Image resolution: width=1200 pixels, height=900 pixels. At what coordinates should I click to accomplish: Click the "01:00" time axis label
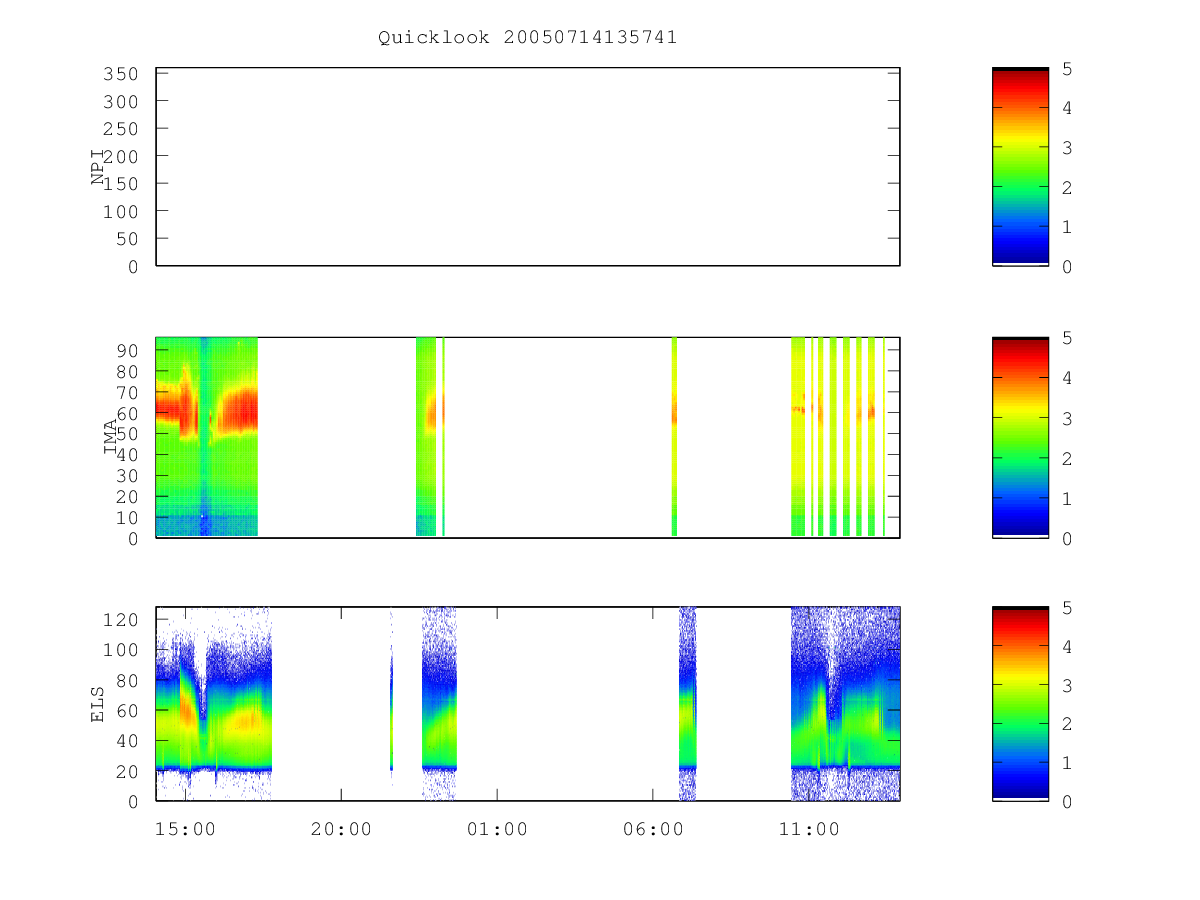(x=497, y=829)
